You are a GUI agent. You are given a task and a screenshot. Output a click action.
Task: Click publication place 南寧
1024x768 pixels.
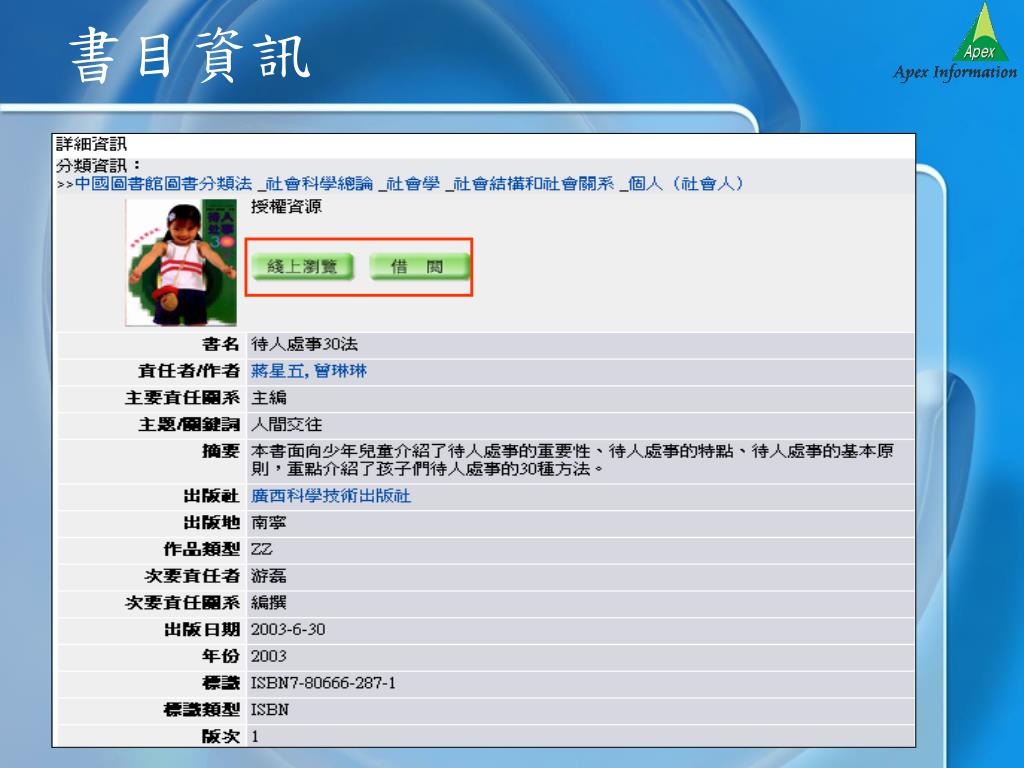[269, 522]
